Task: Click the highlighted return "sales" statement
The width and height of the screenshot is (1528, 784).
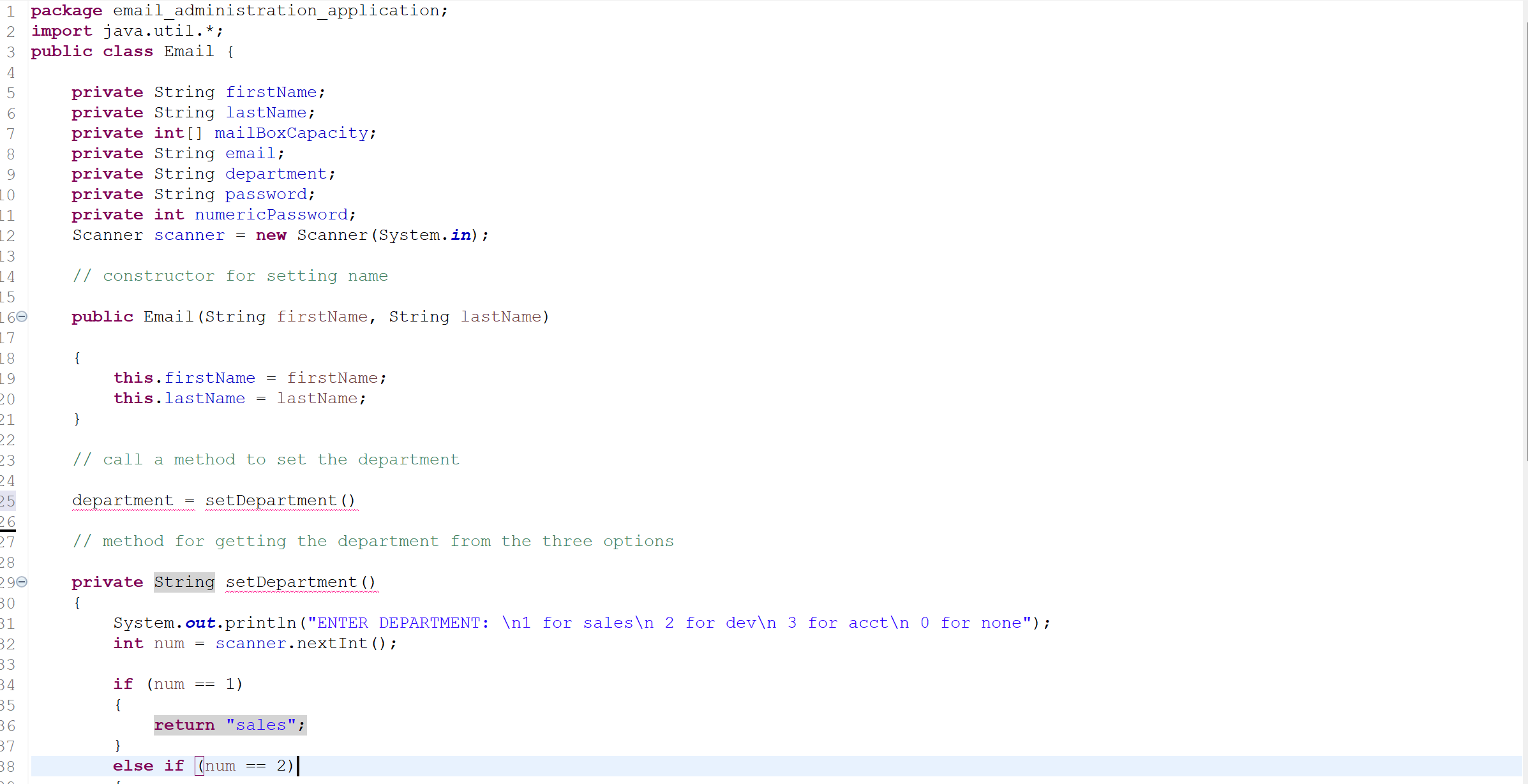Action: [229, 725]
